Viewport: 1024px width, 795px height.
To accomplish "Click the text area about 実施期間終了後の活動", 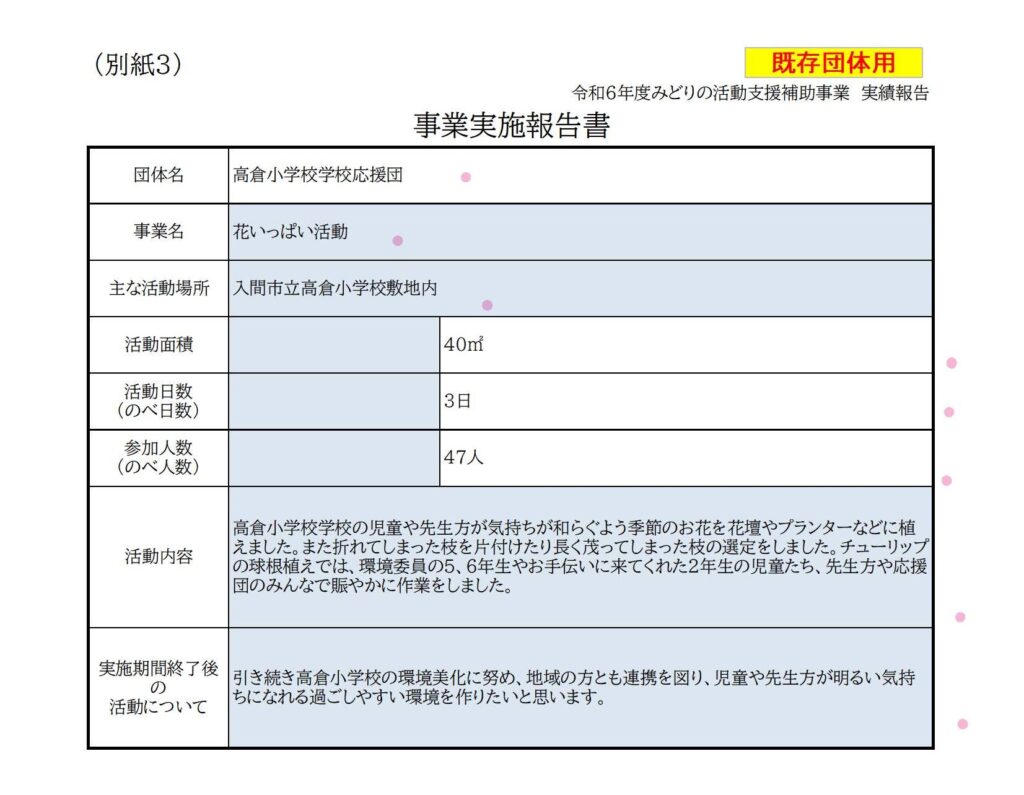I will (x=580, y=688).
